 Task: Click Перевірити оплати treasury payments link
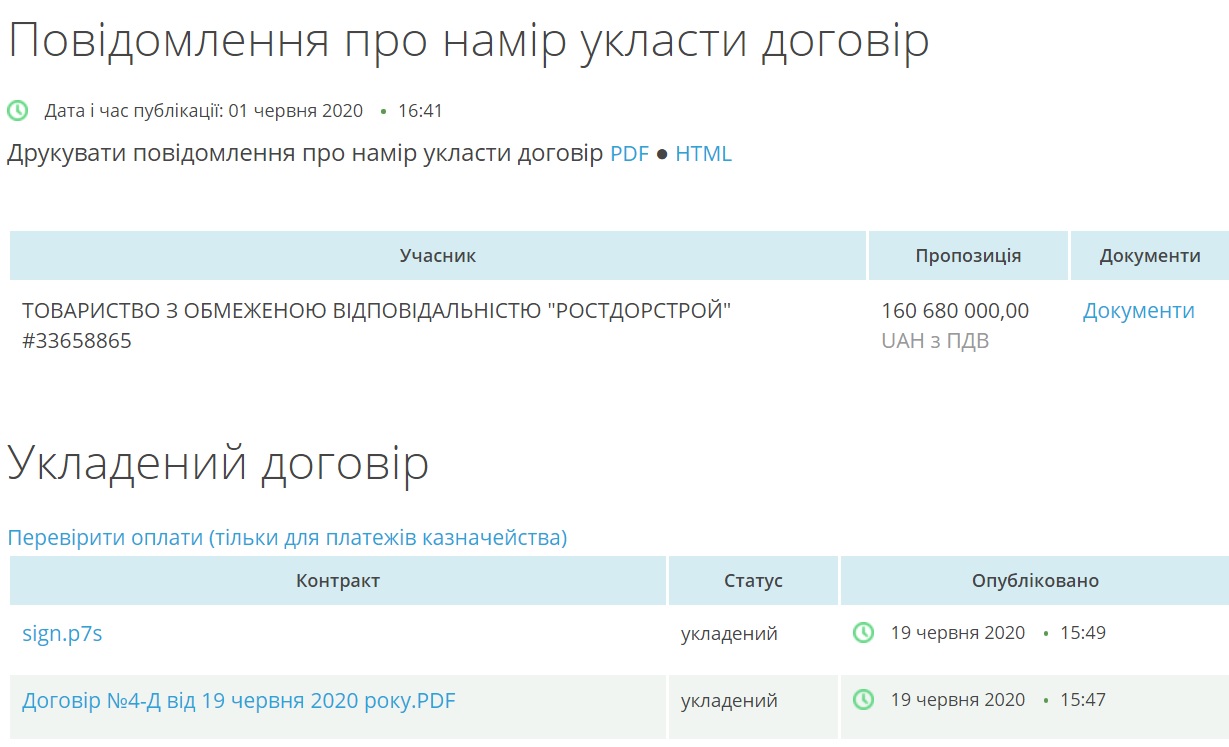[287, 538]
